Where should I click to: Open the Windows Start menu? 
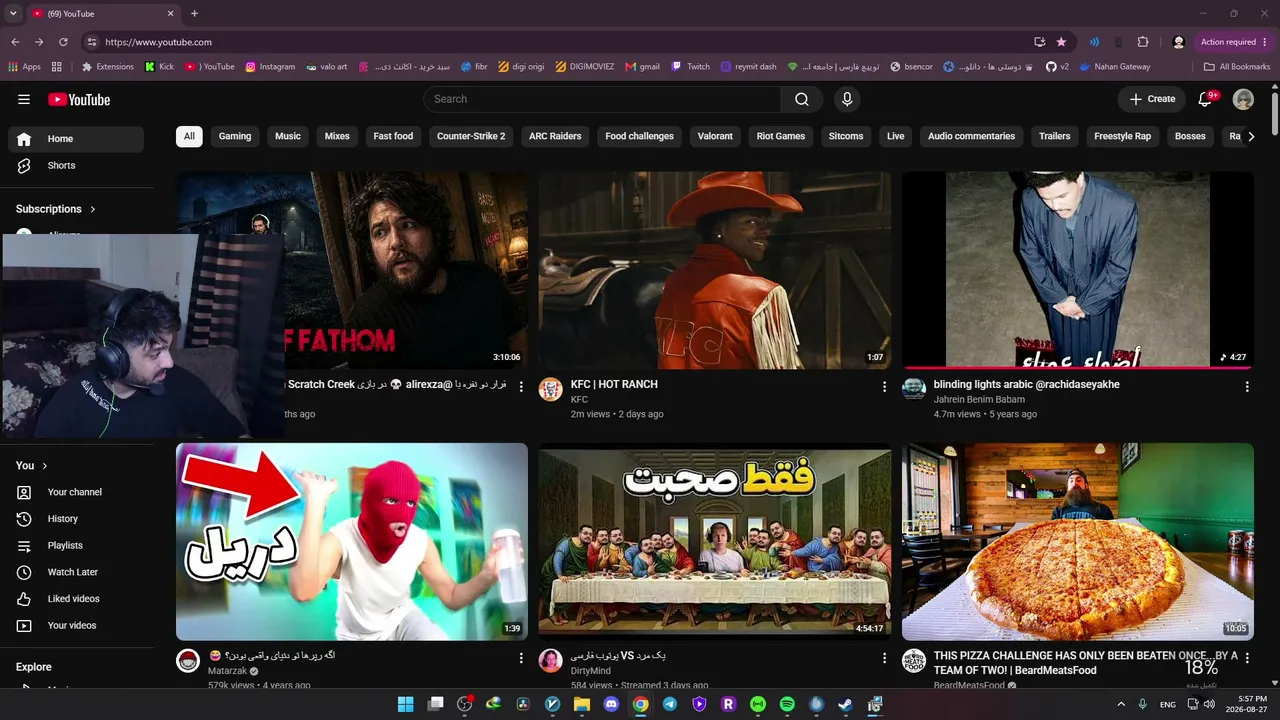click(405, 704)
